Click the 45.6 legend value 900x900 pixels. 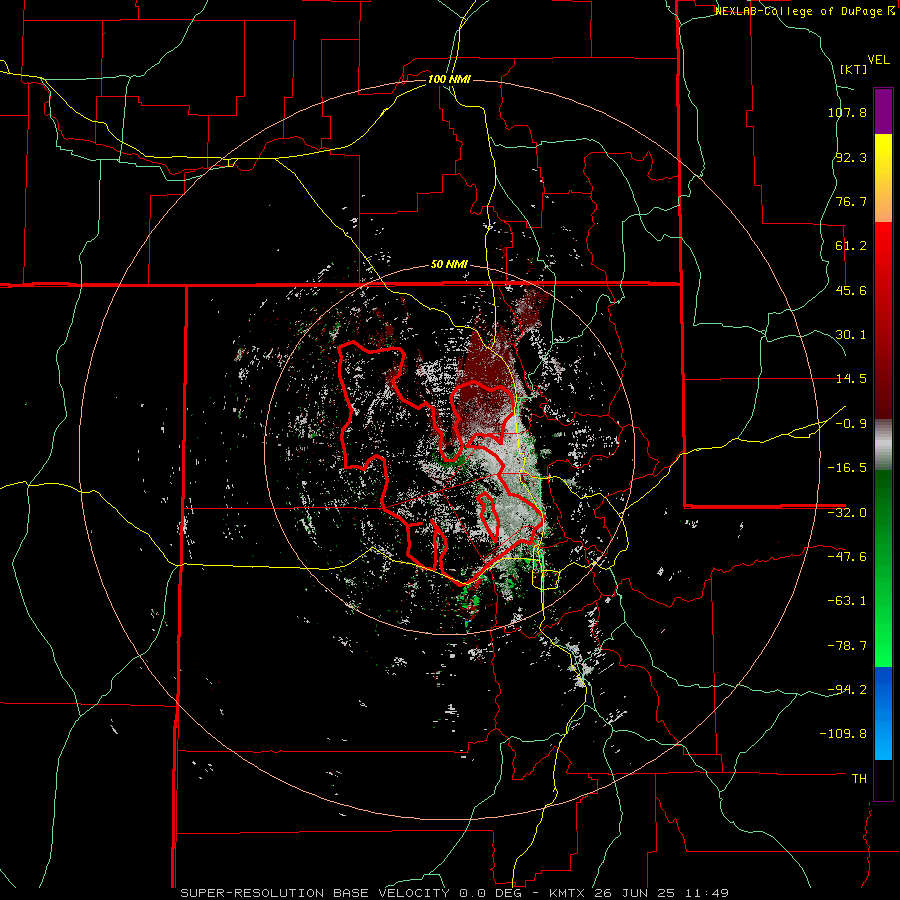pos(851,290)
